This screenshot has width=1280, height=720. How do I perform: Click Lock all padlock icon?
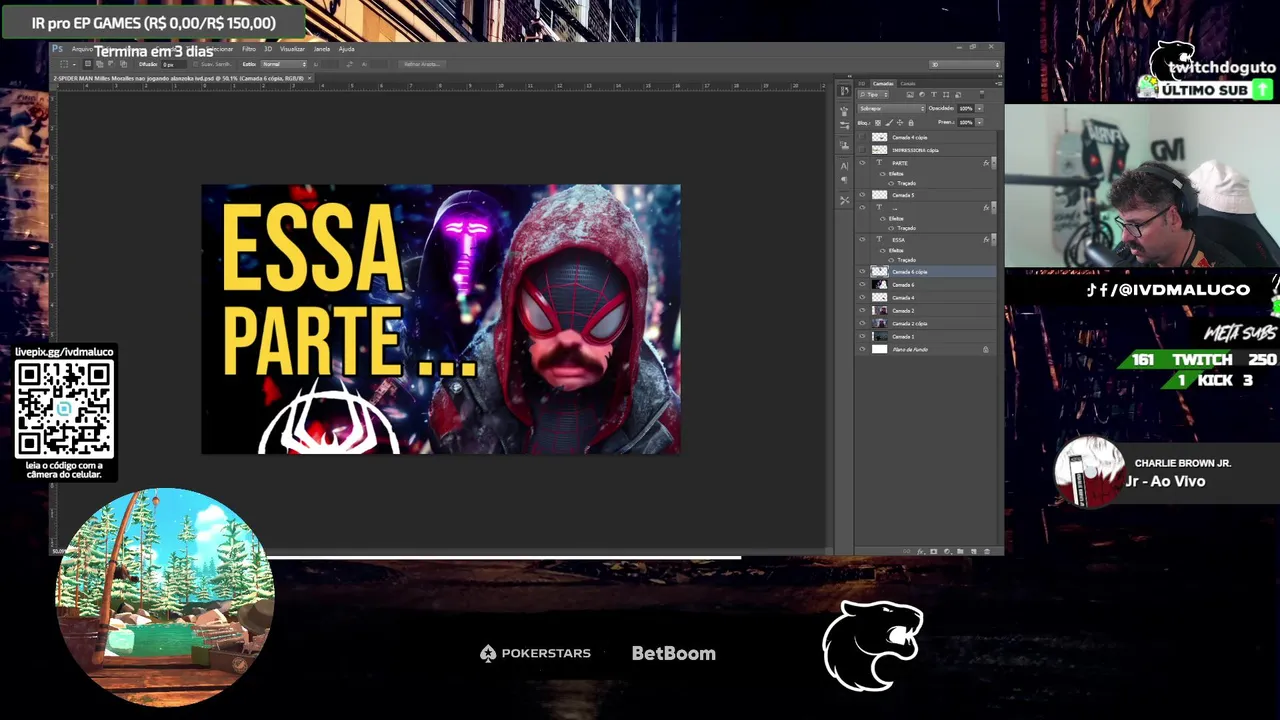pos(911,122)
